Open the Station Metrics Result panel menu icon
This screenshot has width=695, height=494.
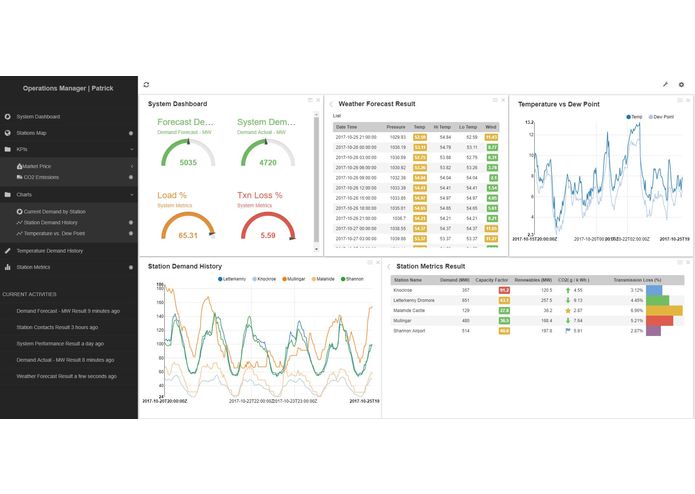[x=680, y=263]
